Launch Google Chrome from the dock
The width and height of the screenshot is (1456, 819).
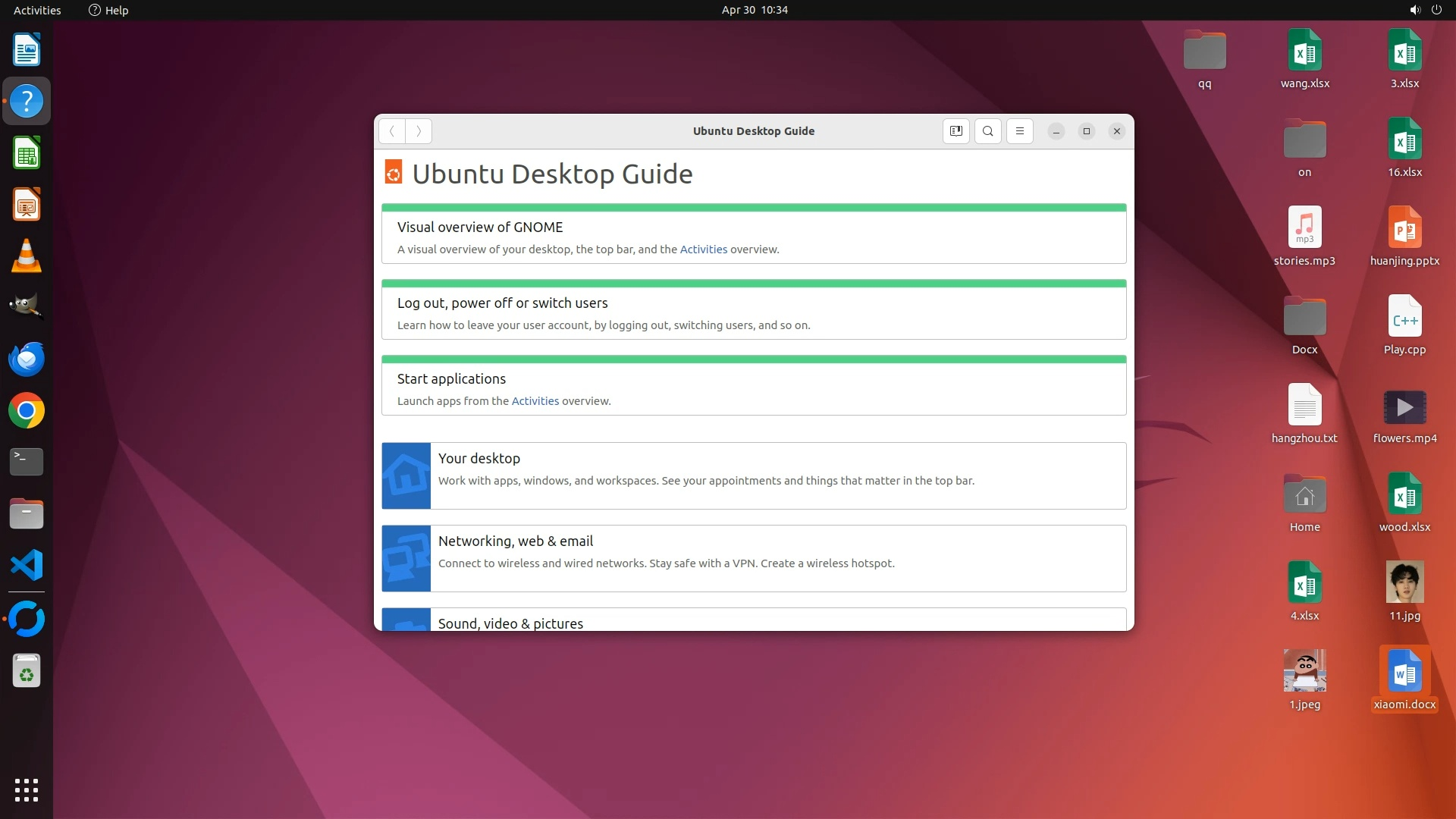tap(27, 411)
